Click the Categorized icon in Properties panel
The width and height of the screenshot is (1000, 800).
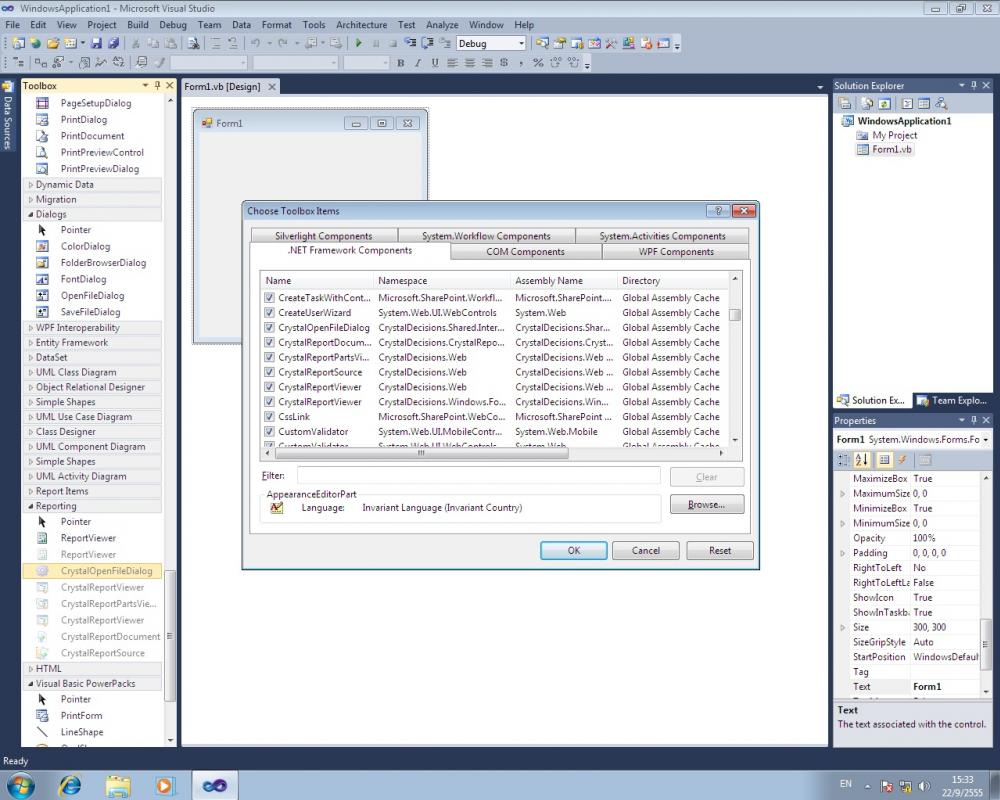click(x=843, y=459)
